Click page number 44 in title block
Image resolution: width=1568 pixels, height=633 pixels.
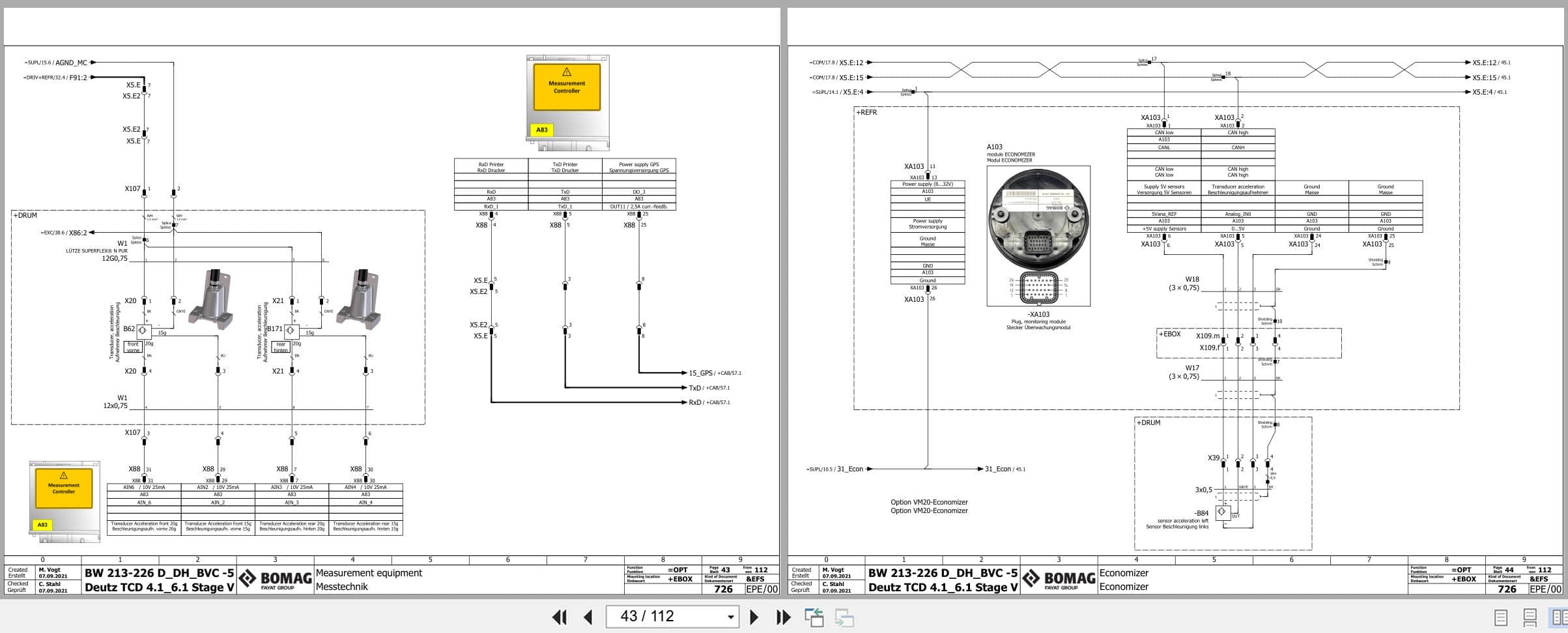pyautogui.click(x=1509, y=570)
